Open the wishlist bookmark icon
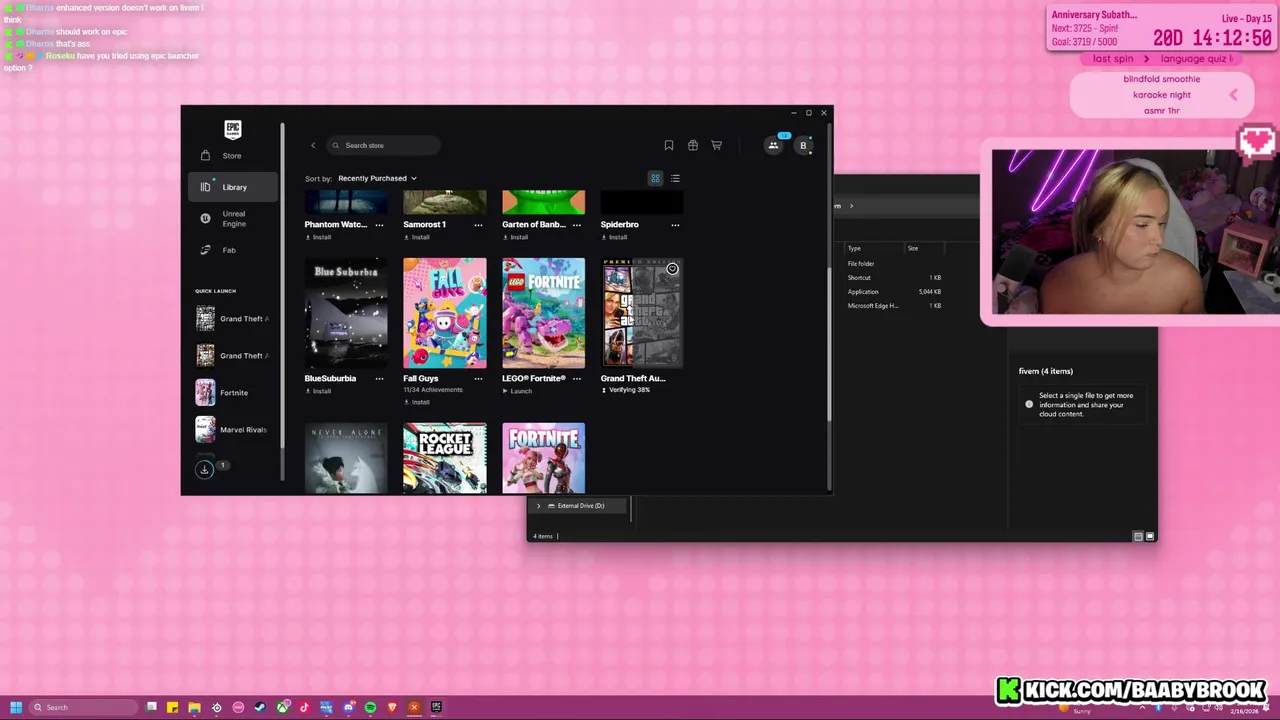Screen dimensions: 1280x720 click(x=669, y=146)
